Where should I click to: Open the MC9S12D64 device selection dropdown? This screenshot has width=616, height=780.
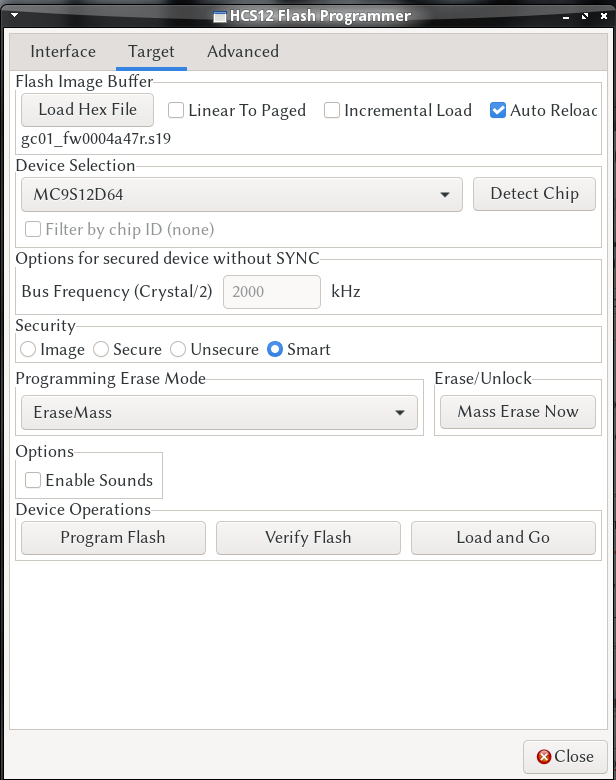pyautogui.click(x=241, y=194)
